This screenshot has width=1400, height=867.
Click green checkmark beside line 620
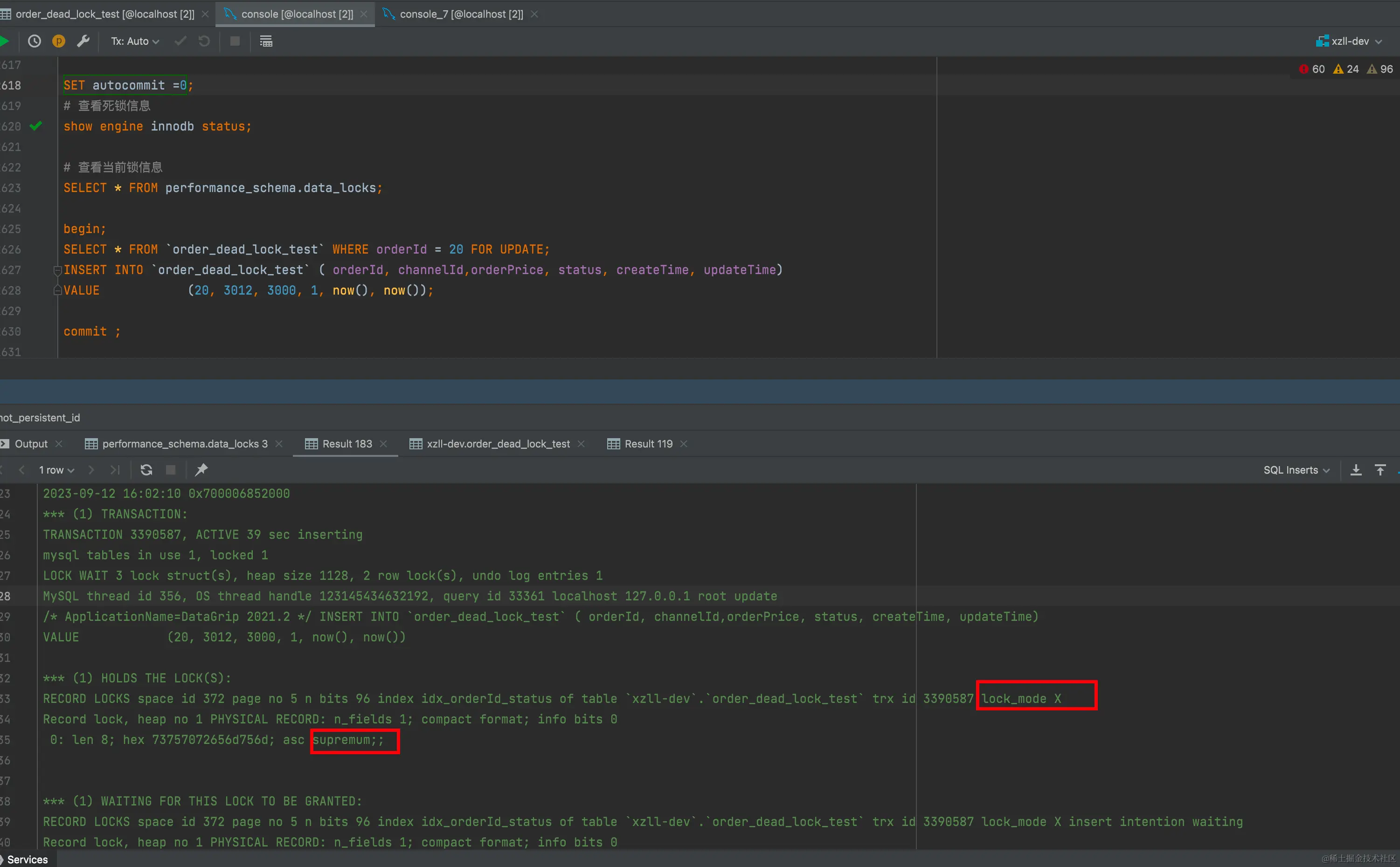coord(35,125)
